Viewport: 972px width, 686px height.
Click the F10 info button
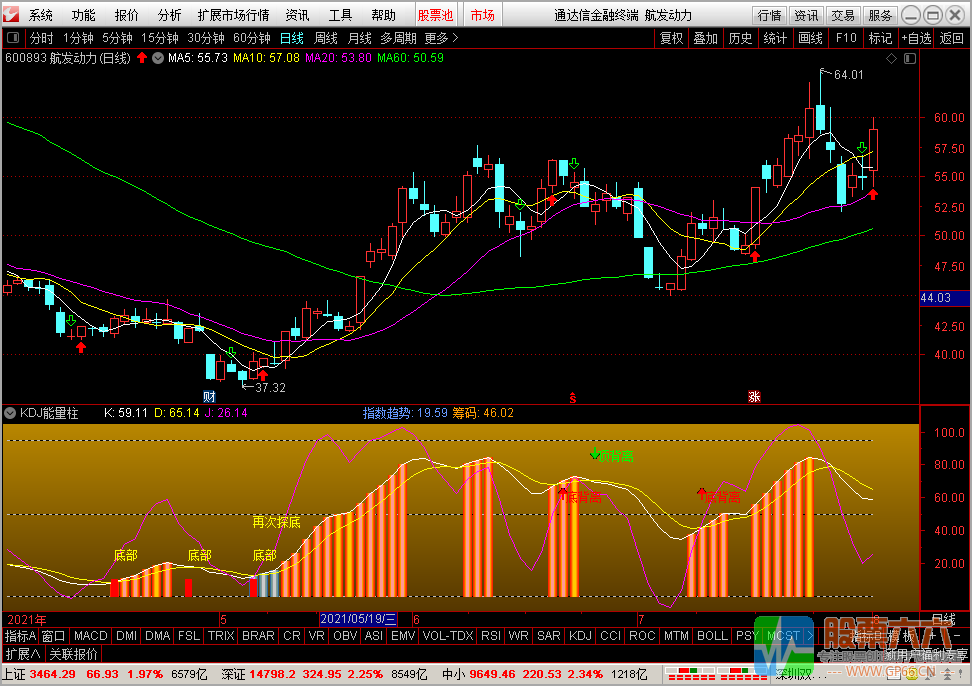coord(846,38)
